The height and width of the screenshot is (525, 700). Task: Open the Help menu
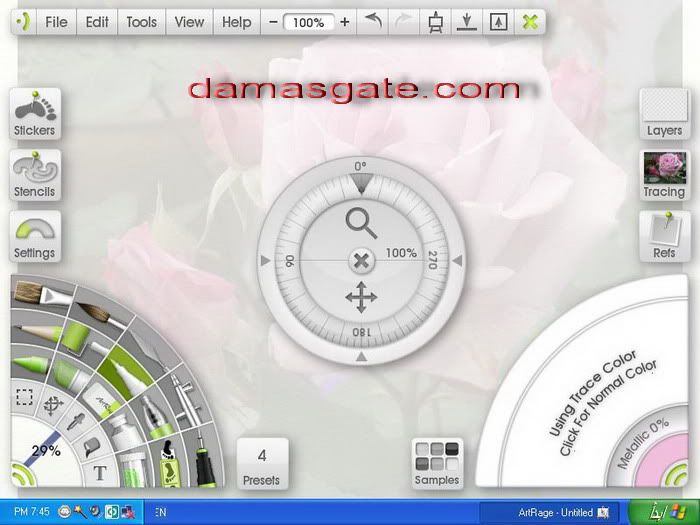pyautogui.click(x=237, y=22)
